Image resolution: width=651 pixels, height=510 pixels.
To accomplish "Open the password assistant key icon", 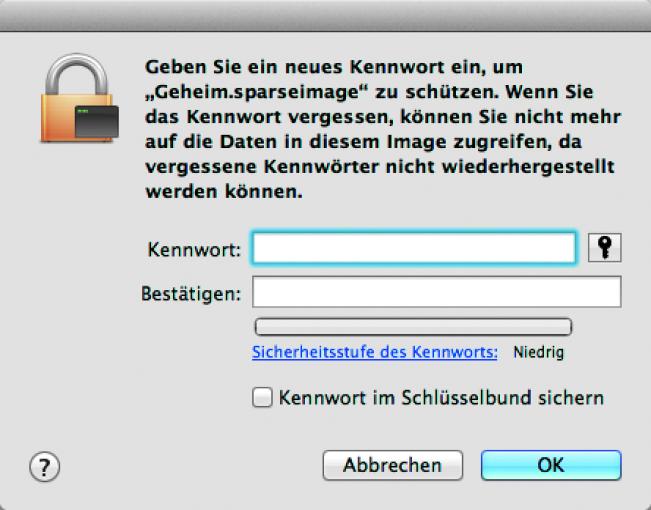I will tap(604, 248).
